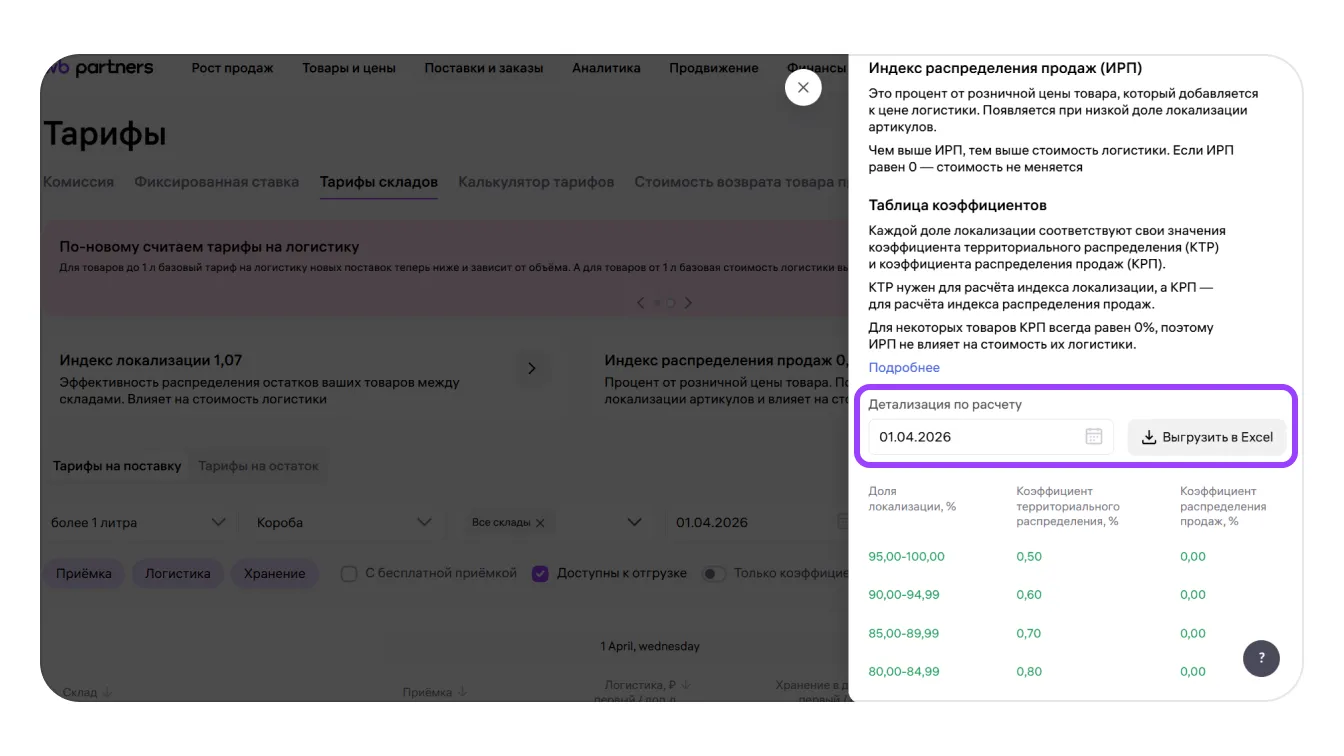Sort table by Приёмка column arrow

pos(461,692)
